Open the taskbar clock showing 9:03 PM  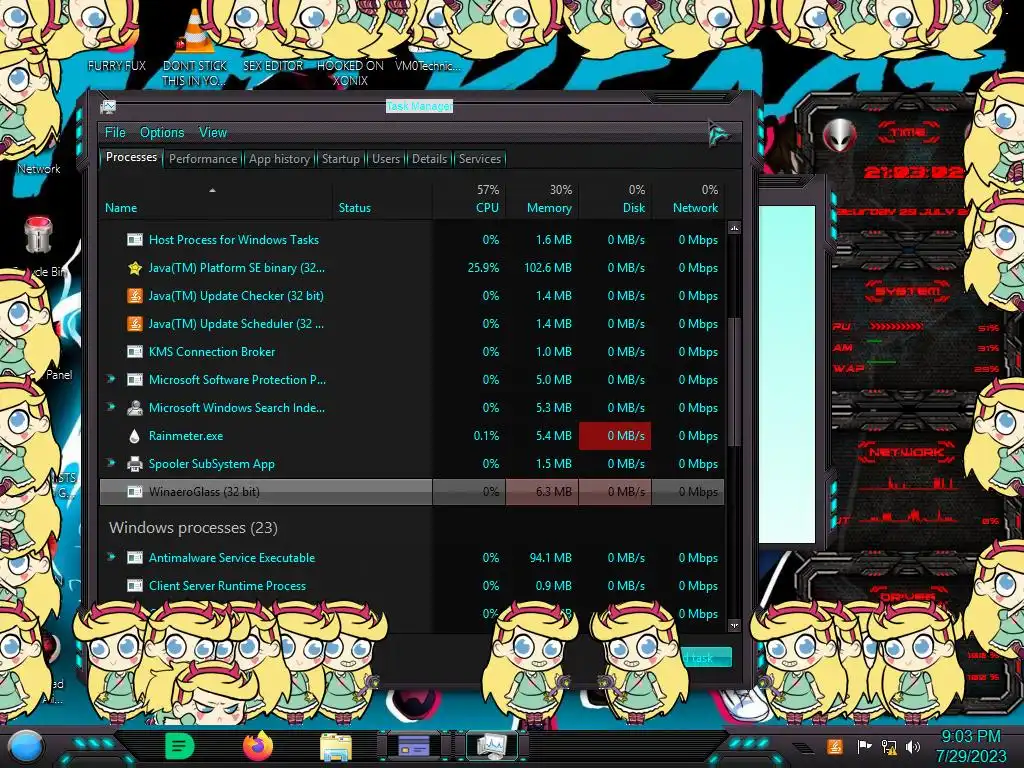click(x=970, y=747)
